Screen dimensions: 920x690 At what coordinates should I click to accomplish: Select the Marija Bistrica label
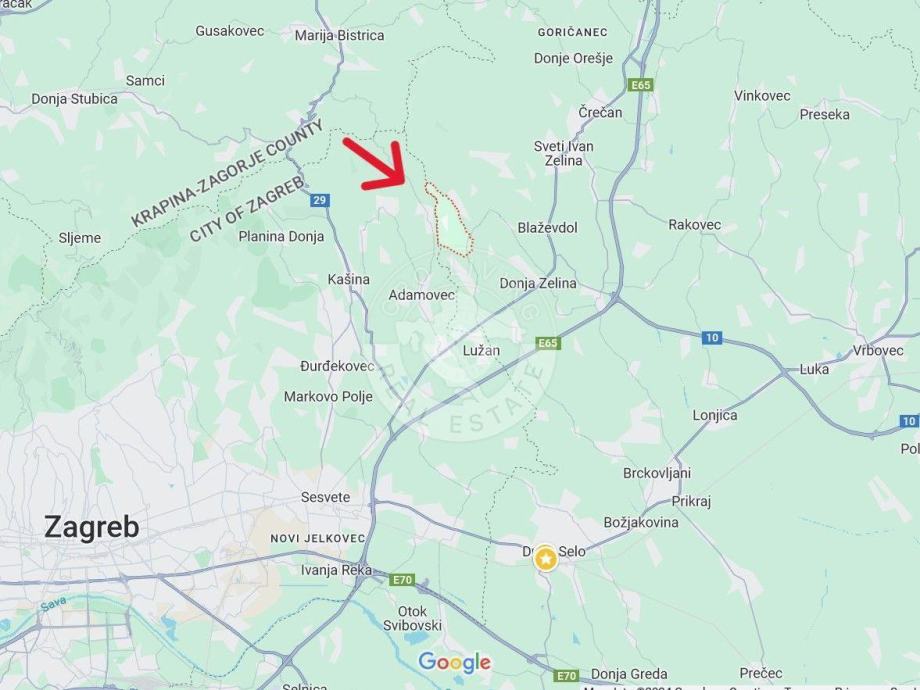pyautogui.click(x=340, y=35)
